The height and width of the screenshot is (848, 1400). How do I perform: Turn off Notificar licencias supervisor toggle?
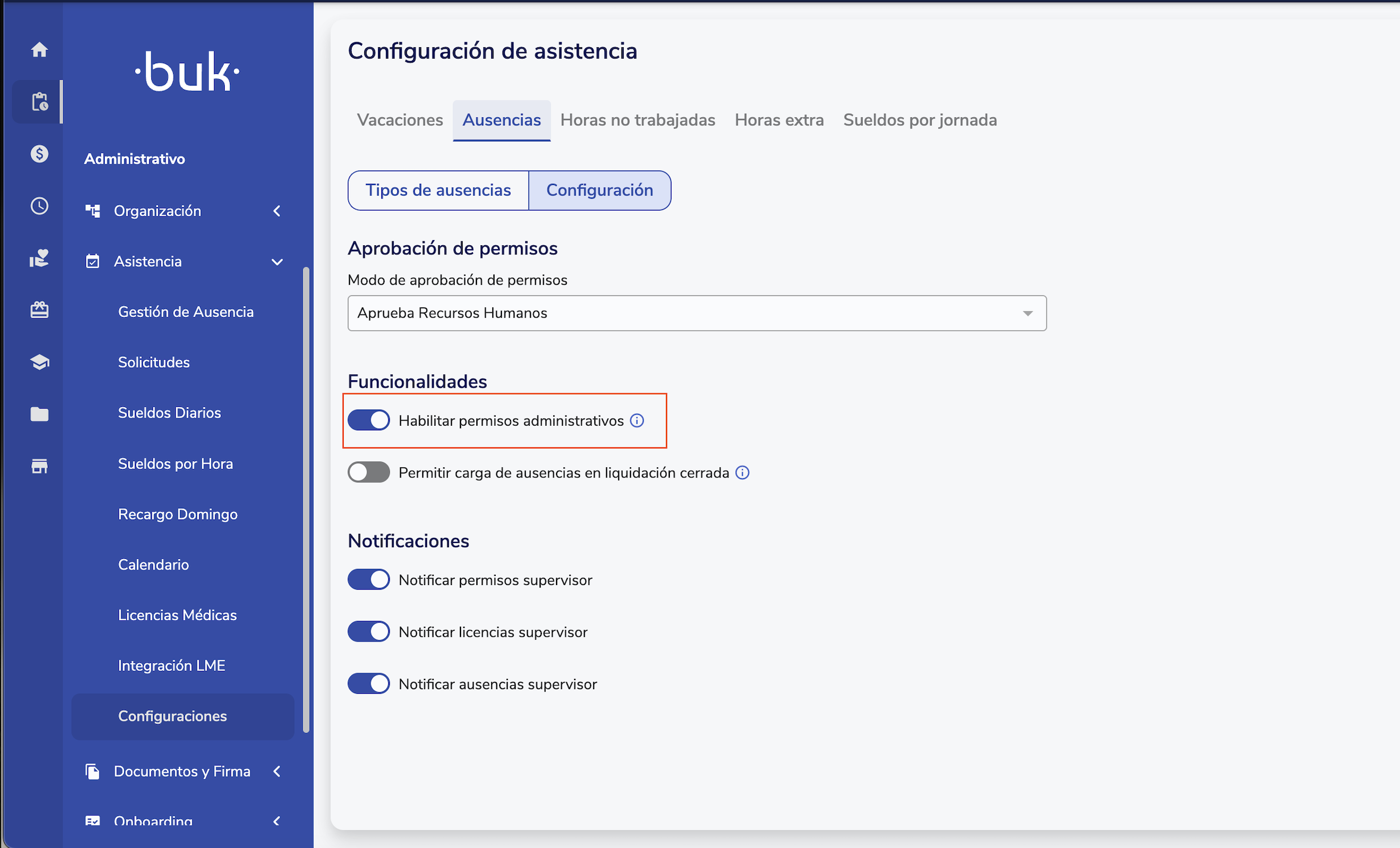coord(369,632)
